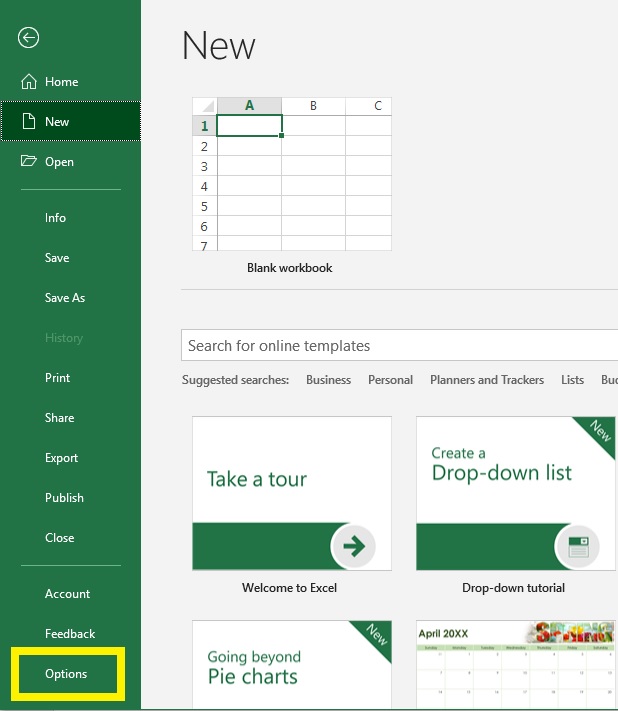Select the highlighted New sidebar label

(x=57, y=122)
